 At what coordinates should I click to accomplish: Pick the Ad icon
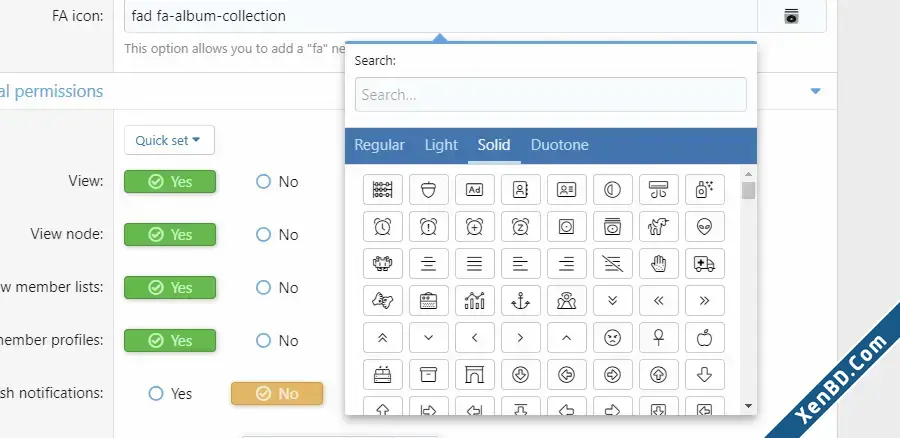(475, 189)
